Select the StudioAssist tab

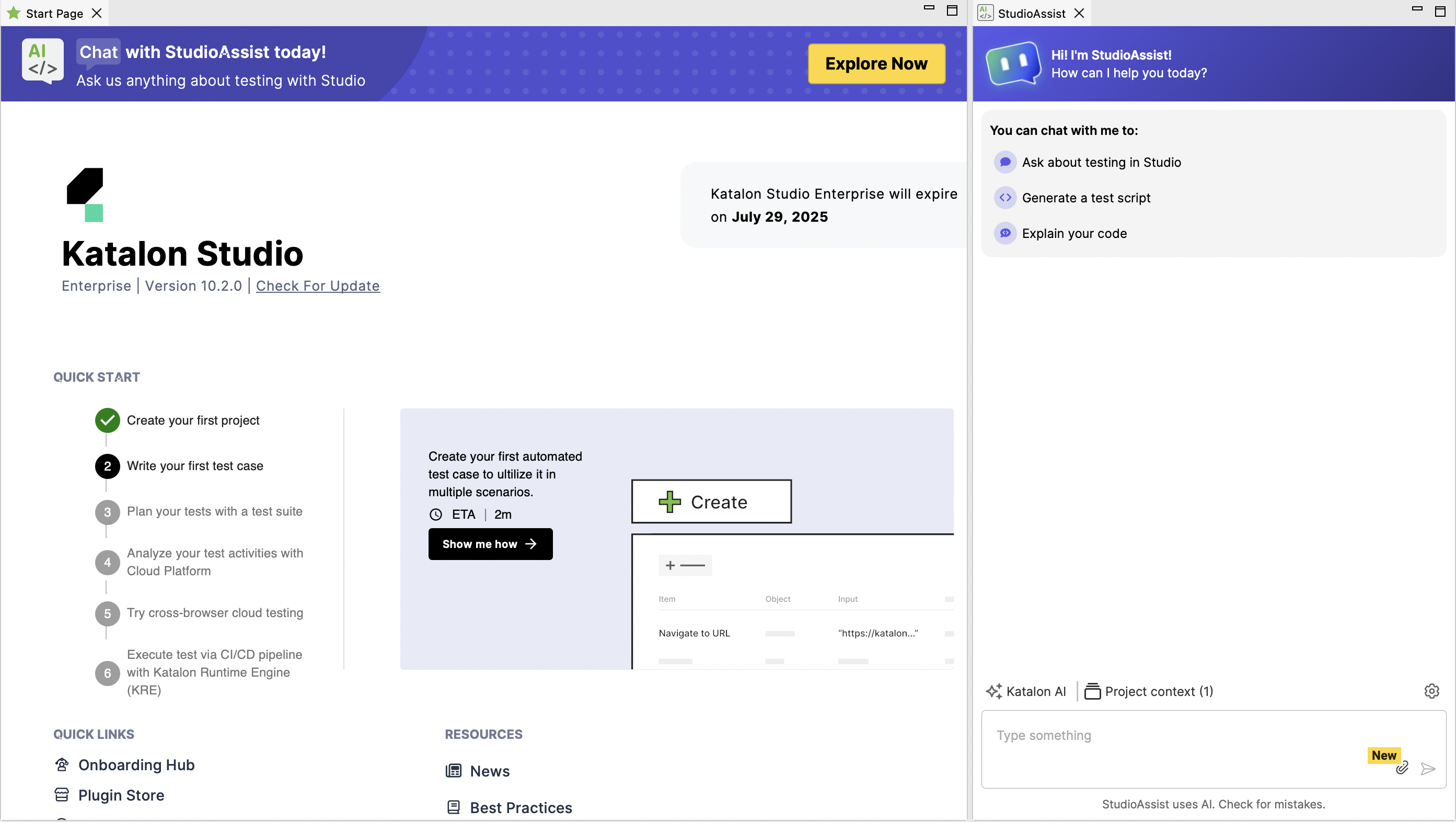click(1031, 13)
